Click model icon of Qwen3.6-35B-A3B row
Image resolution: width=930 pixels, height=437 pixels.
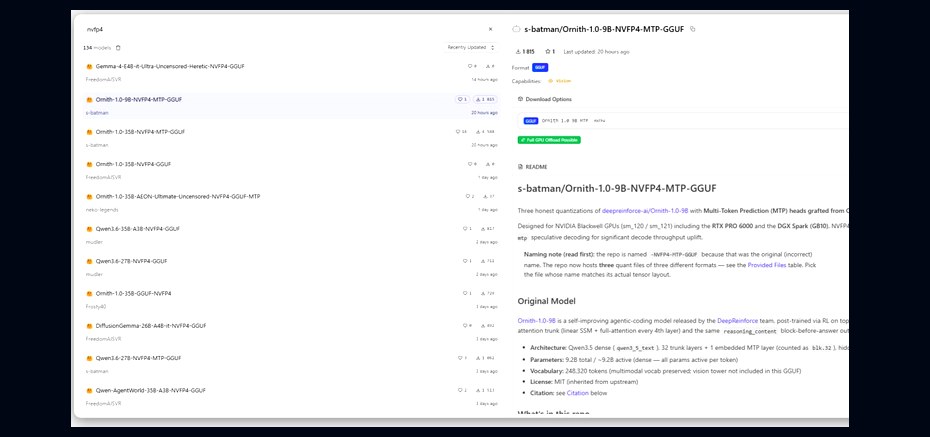point(90,229)
